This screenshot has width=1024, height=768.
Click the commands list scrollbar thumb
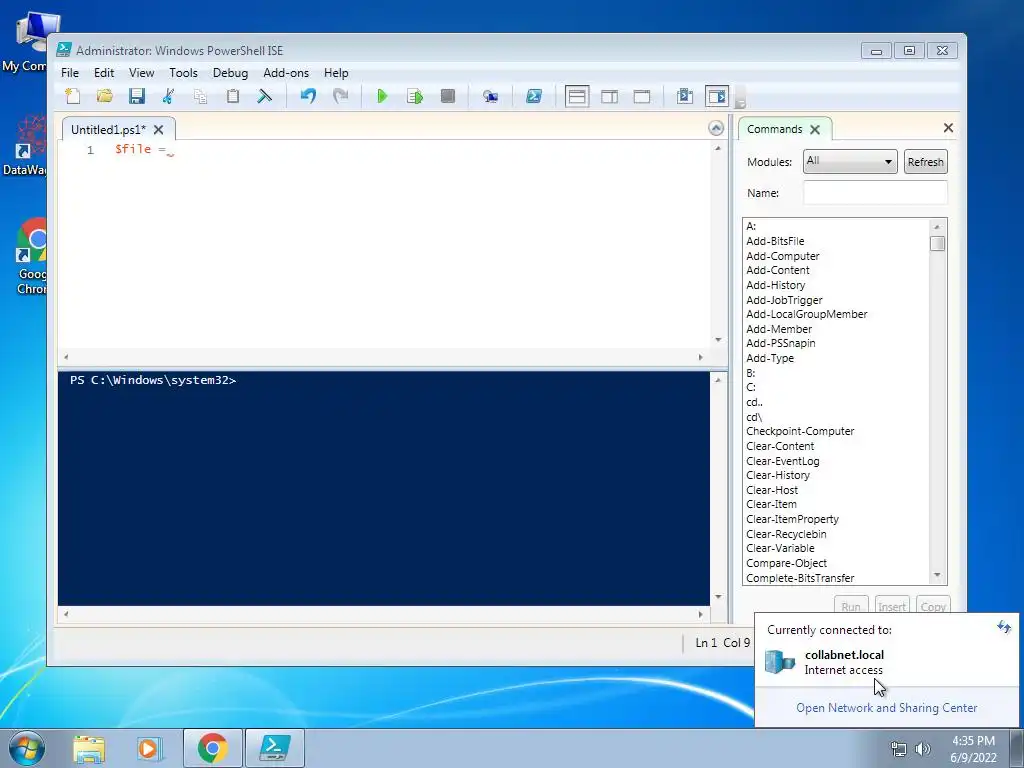937,244
